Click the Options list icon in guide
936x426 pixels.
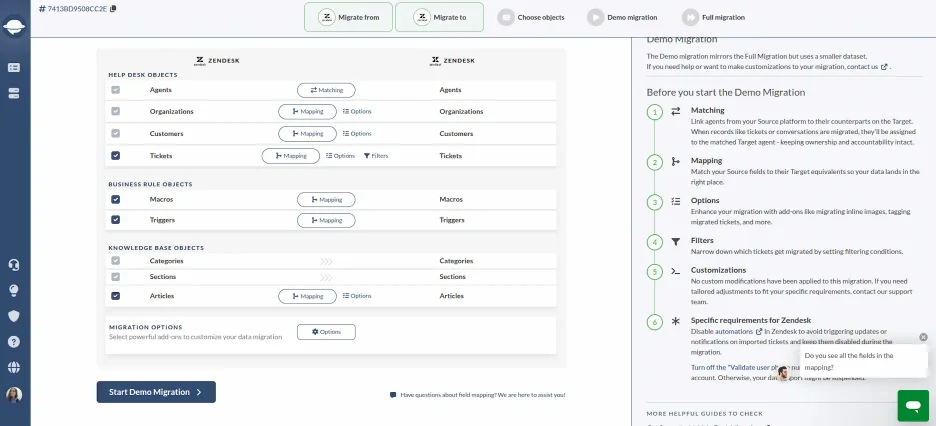click(675, 202)
